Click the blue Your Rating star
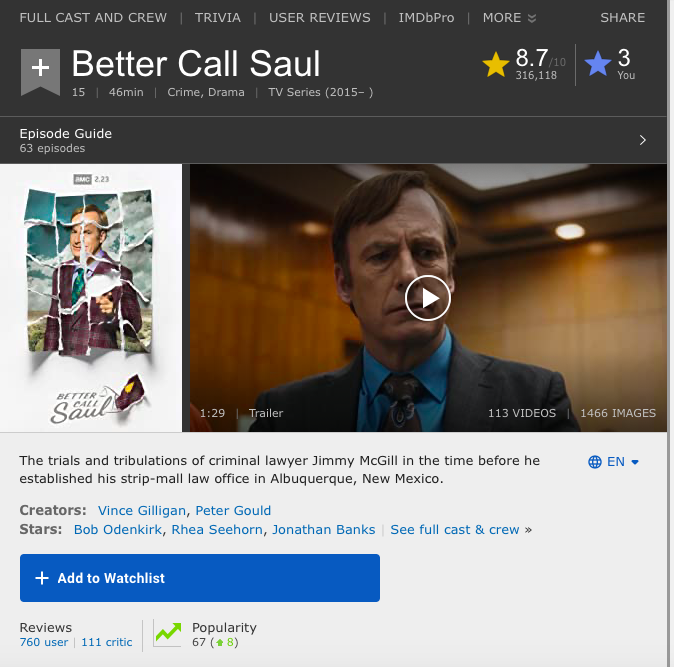 (x=598, y=64)
